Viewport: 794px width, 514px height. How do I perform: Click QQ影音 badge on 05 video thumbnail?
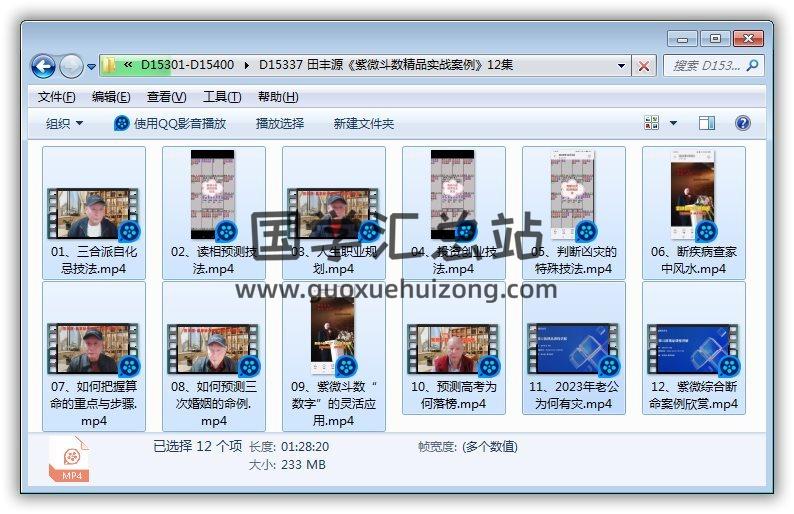[x=586, y=231]
